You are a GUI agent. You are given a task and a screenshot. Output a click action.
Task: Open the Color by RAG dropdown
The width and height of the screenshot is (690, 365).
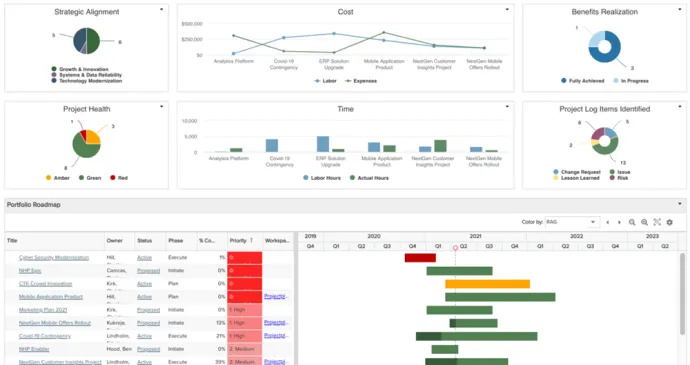[572, 222]
